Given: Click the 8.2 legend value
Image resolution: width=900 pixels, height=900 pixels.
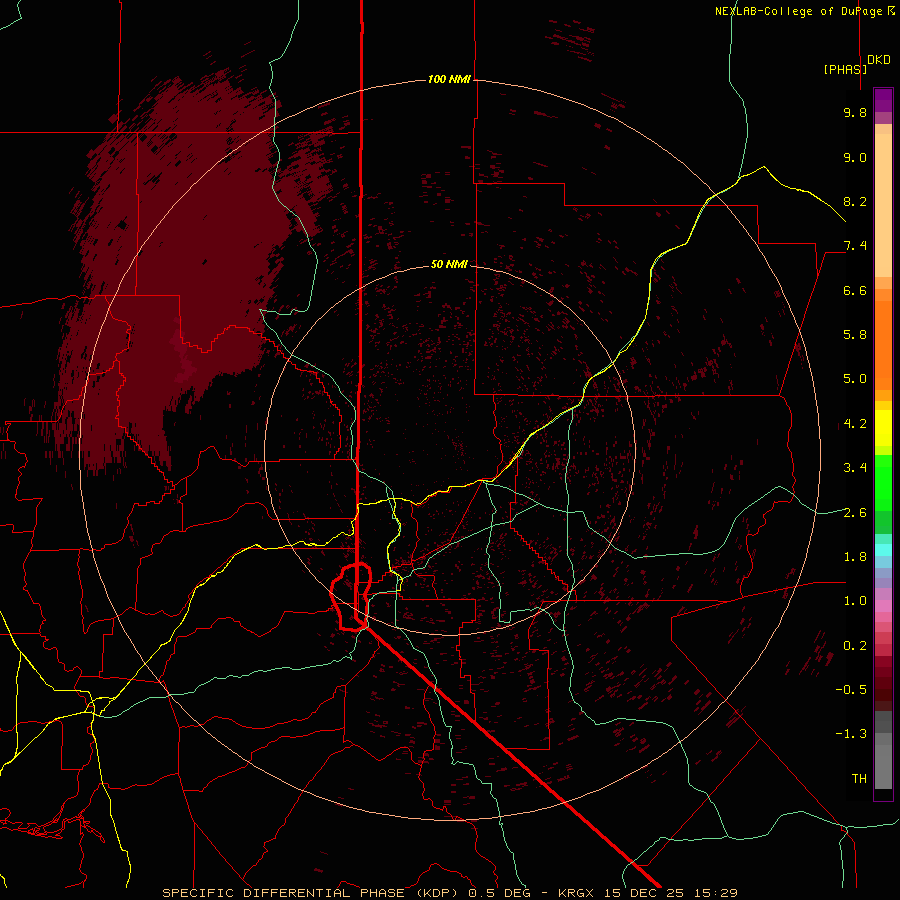Looking at the screenshot, I should click(x=855, y=201).
